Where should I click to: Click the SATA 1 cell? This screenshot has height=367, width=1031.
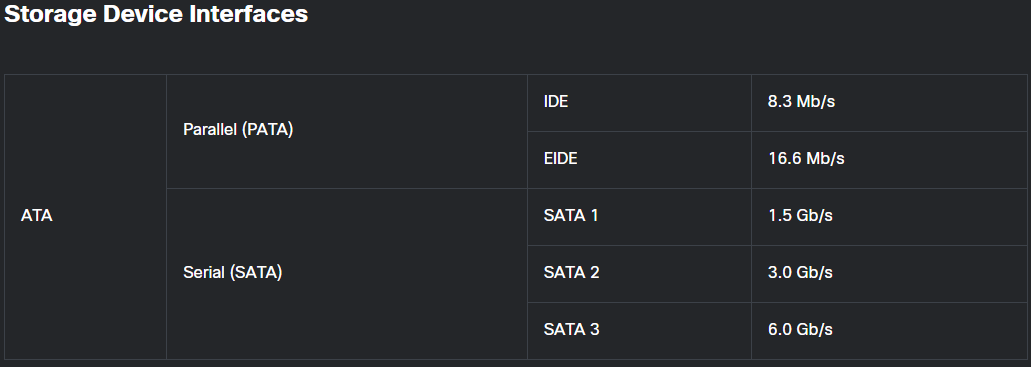pos(639,217)
